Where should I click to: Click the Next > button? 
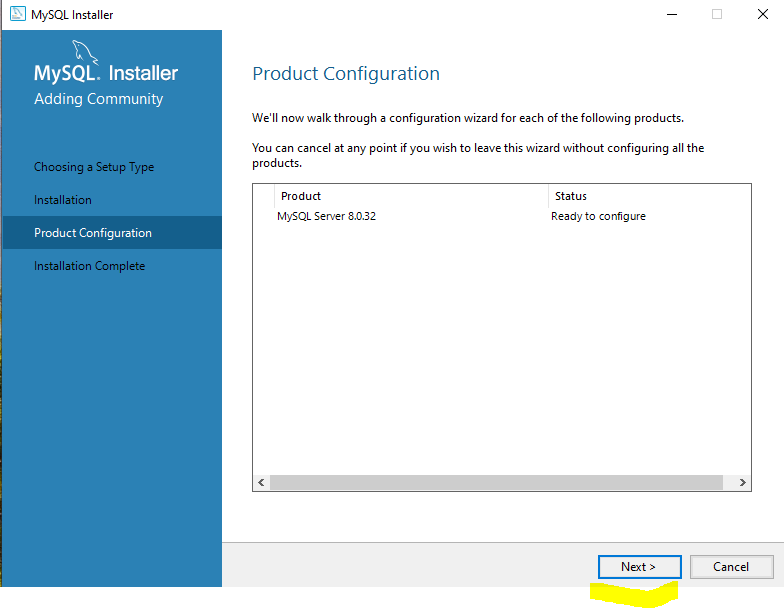[640, 566]
